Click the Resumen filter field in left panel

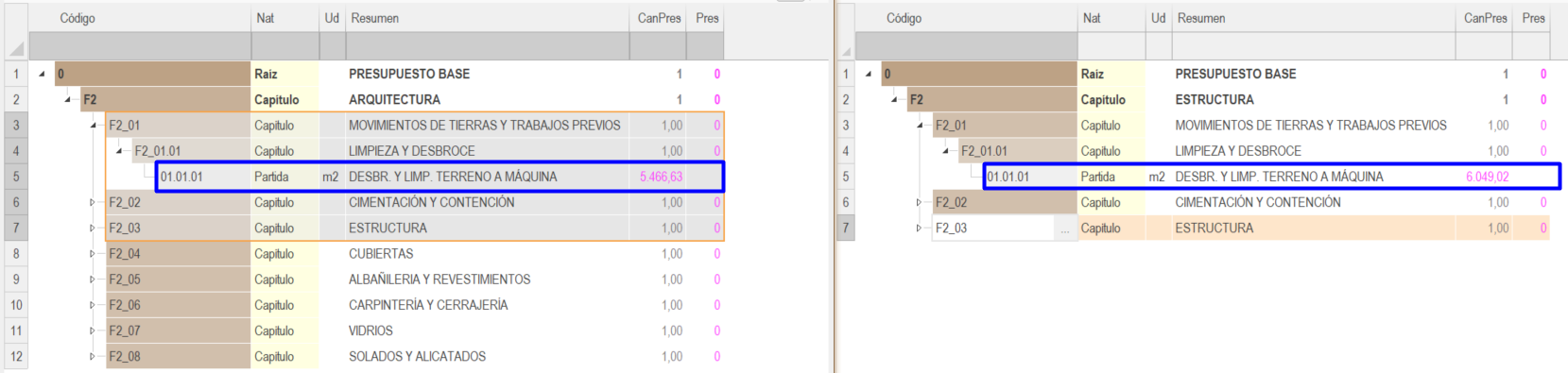coord(488,45)
